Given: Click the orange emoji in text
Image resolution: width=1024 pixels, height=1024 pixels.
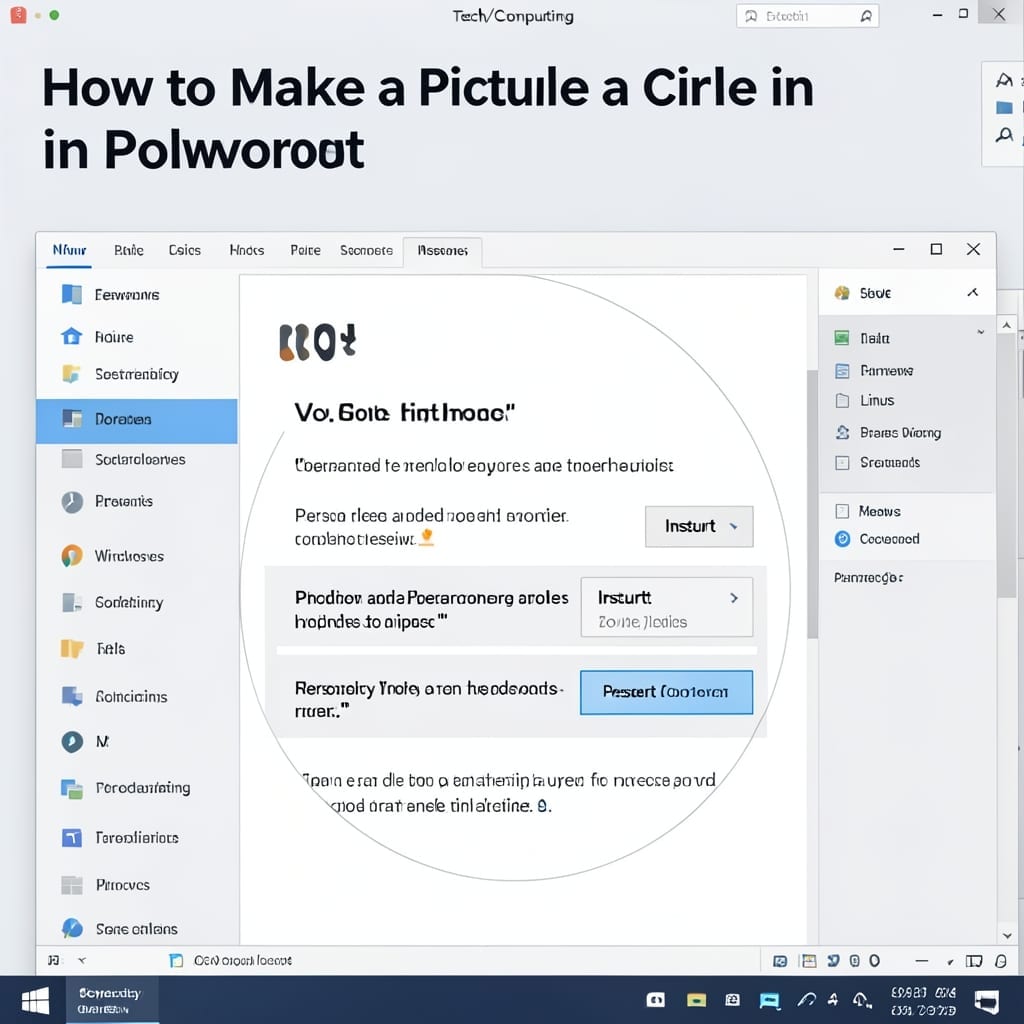Looking at the screenshot, I should (x=426, y=537).
